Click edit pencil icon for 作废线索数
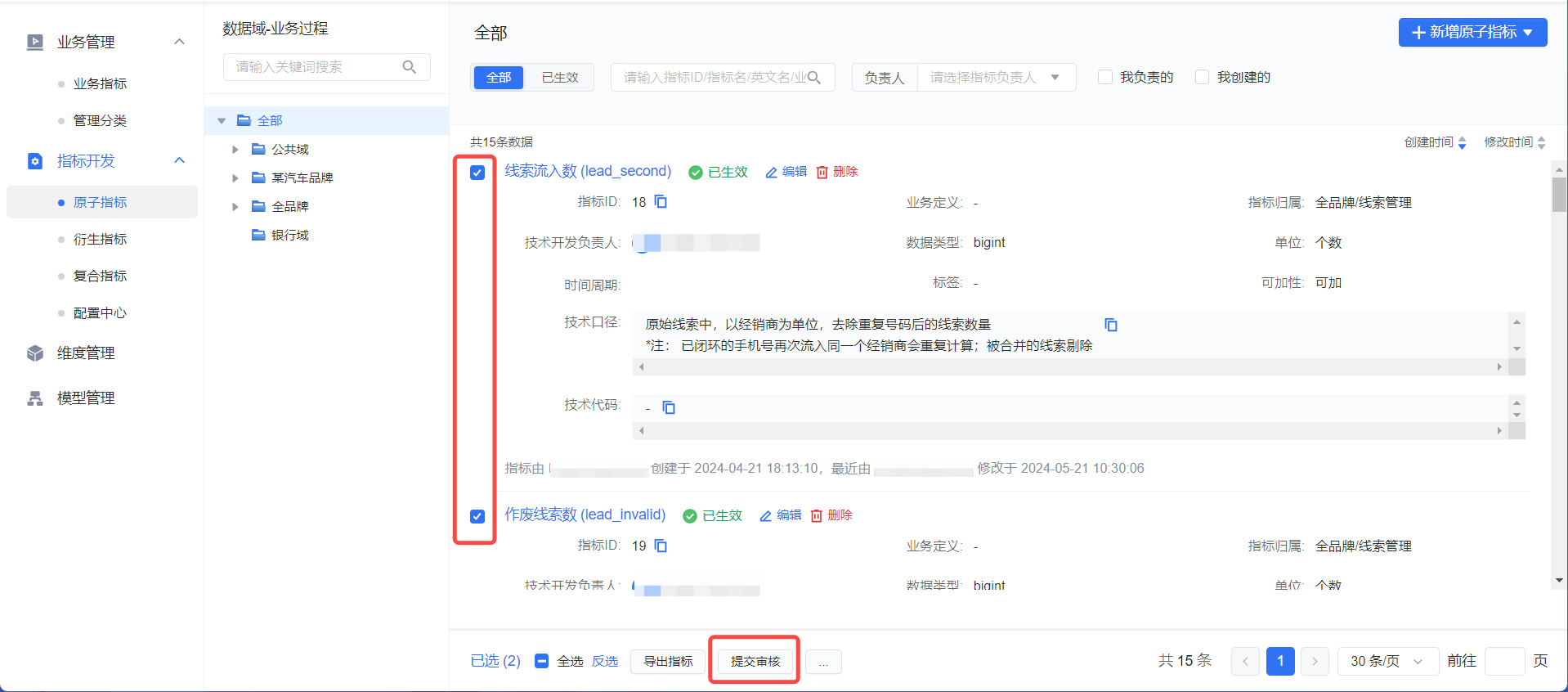This screenshot has height=692, width=1568. [765, 516]
